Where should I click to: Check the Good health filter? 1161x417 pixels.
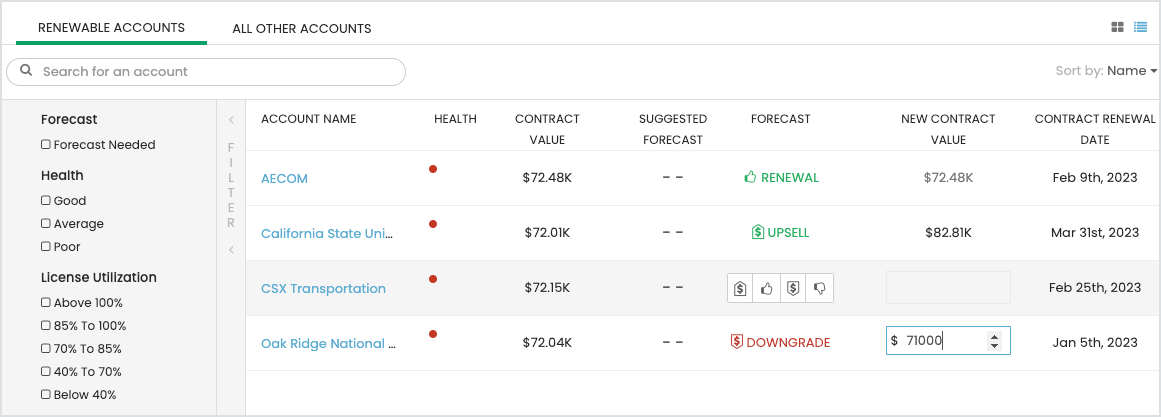click(46, 200)
